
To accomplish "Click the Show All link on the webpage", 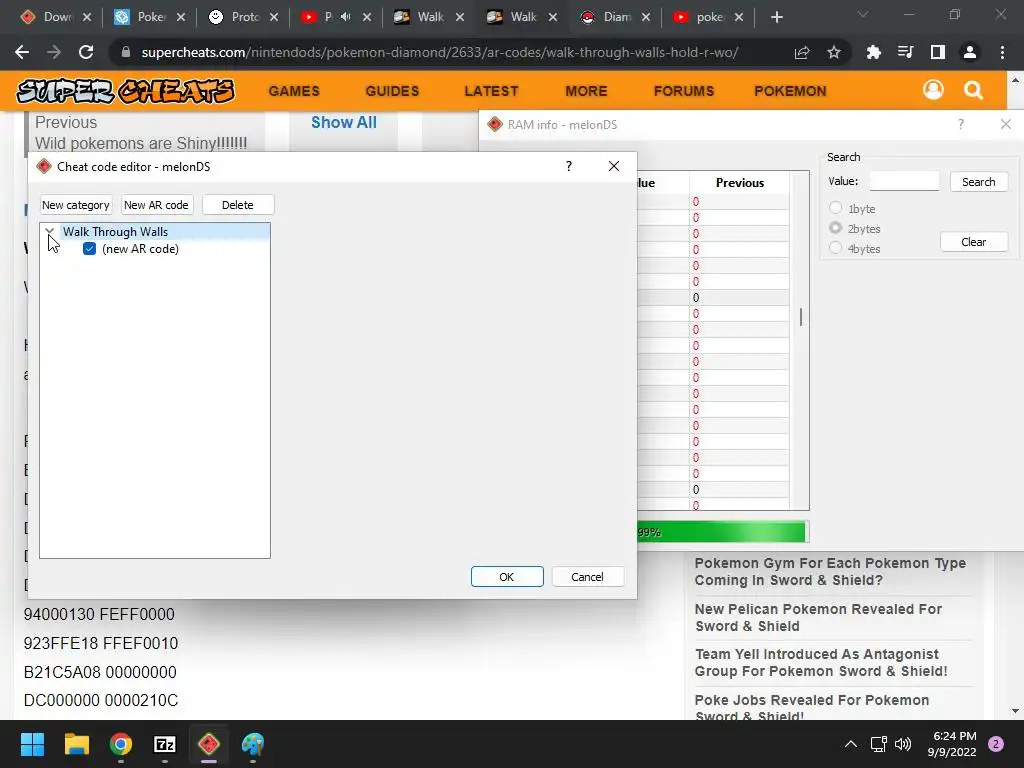I will pyautogui.click(x=344, y=122).
